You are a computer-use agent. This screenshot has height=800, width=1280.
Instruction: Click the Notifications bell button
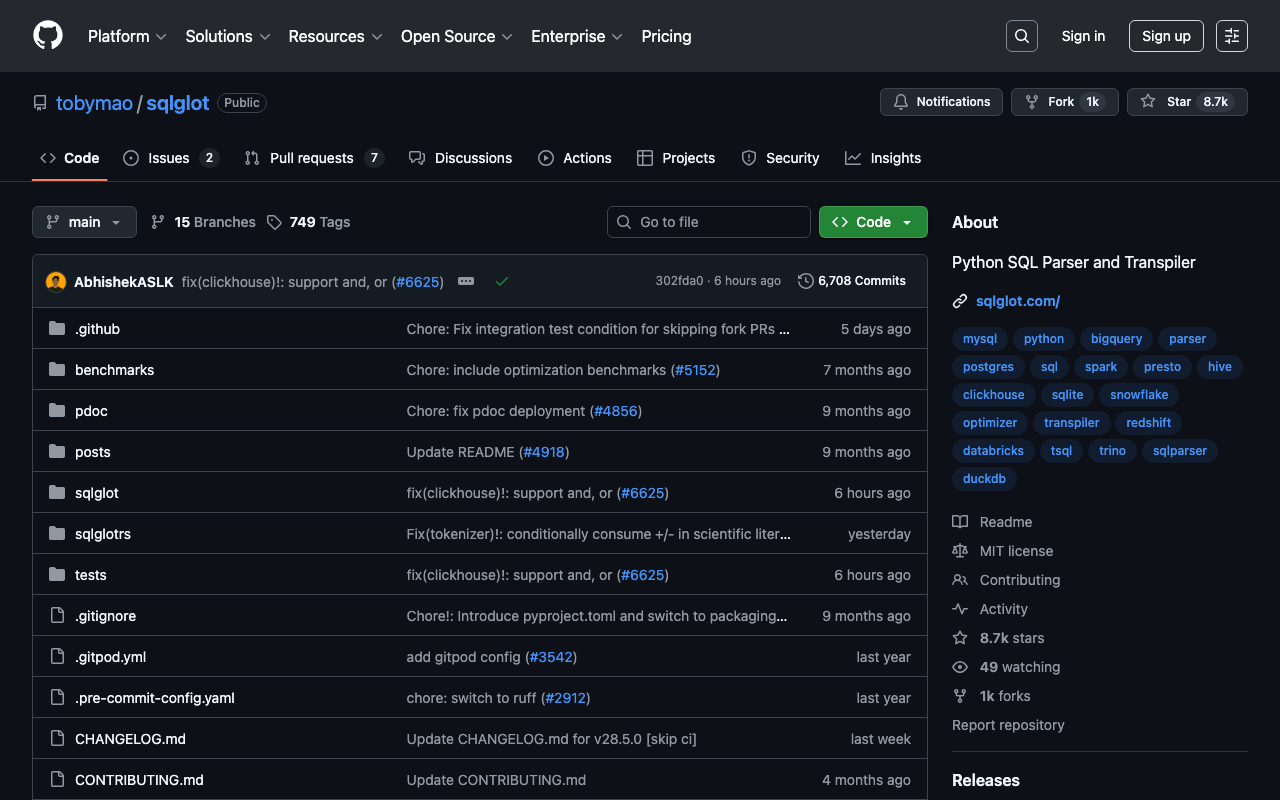[x=941, y=102]
